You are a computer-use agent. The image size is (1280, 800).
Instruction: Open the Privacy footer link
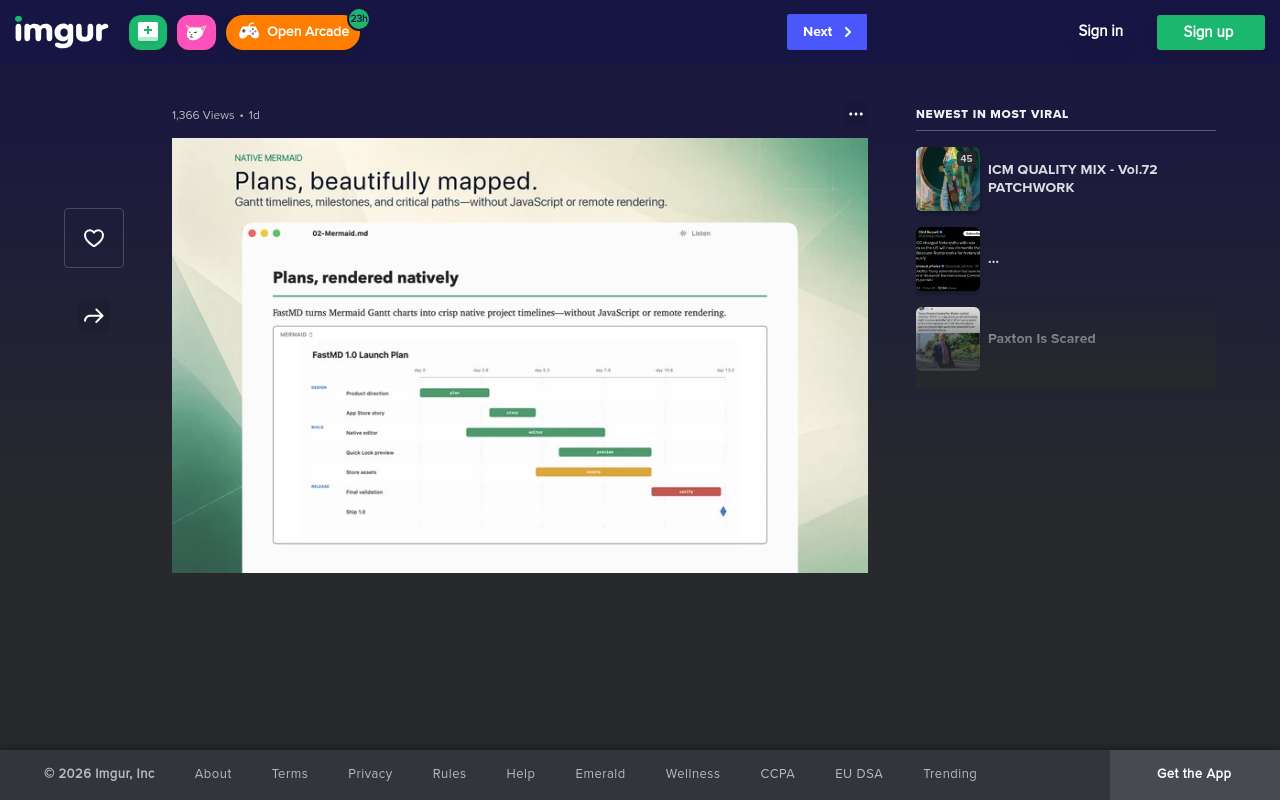tap(370, 774)
